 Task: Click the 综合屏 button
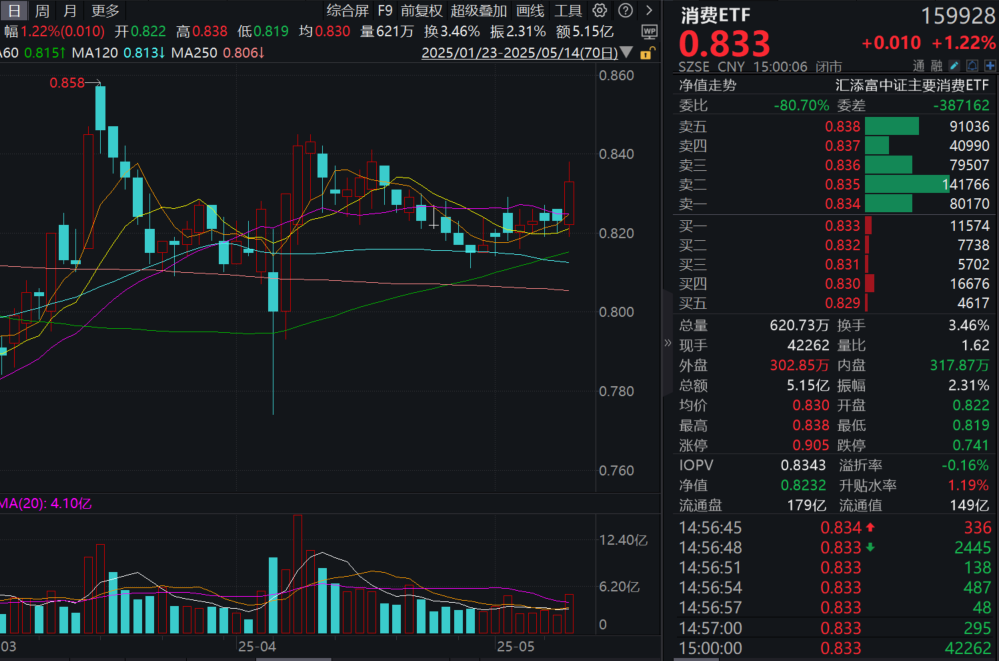point(346,11)
